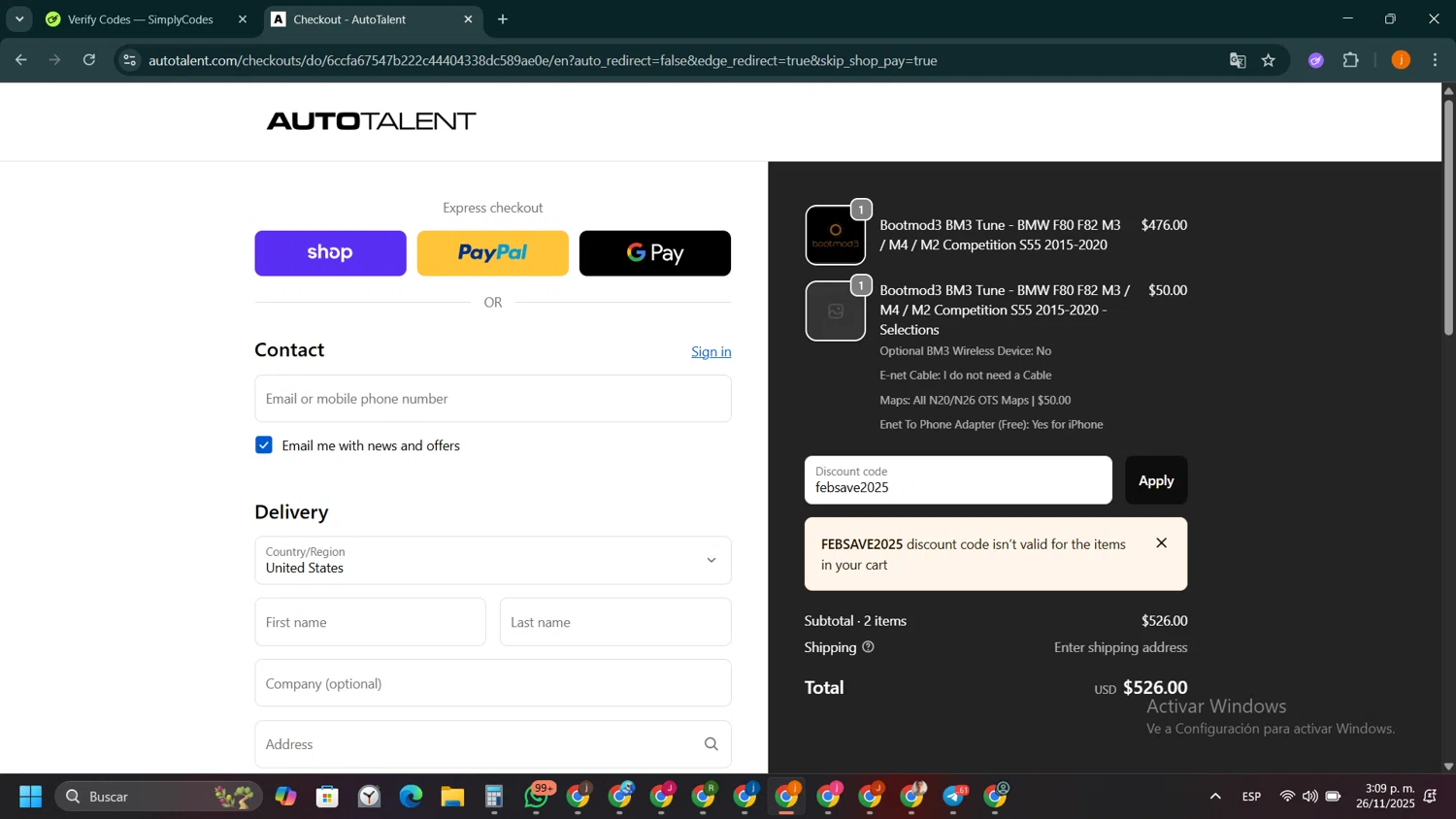This screenshot has height=819, width=1456.
Task: Open the Extensions puzzle icon
Action: click(x=1351, y=60)
